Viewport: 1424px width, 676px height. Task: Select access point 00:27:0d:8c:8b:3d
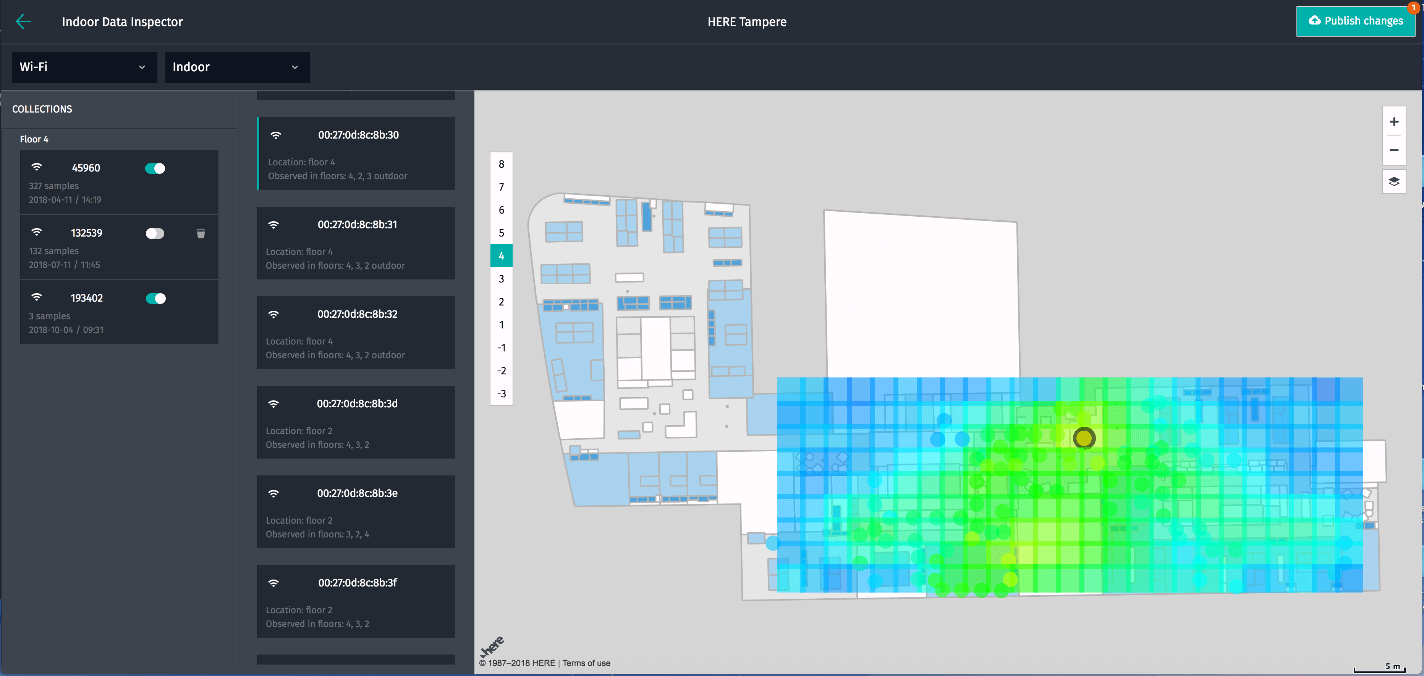(x=356, y=422)
